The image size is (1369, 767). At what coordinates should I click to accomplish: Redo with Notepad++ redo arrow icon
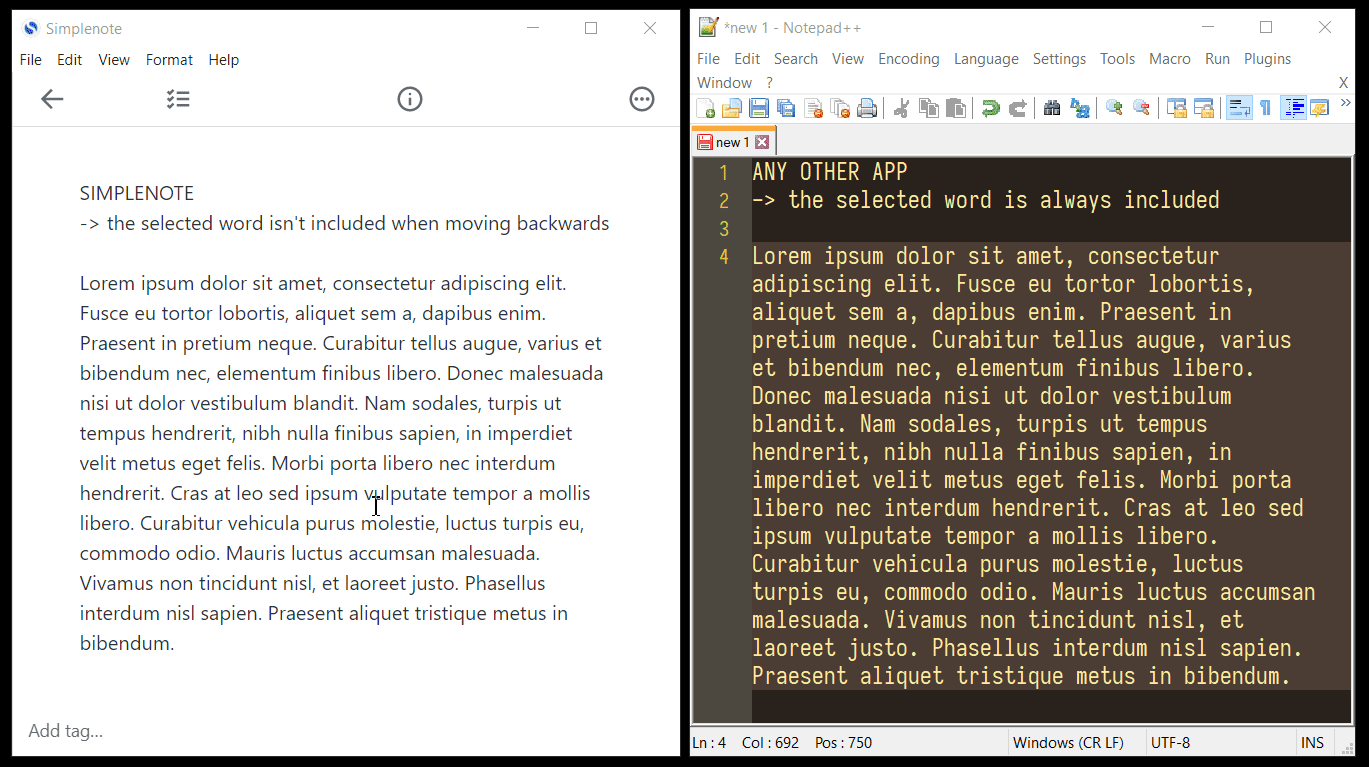pos(1017,108)
